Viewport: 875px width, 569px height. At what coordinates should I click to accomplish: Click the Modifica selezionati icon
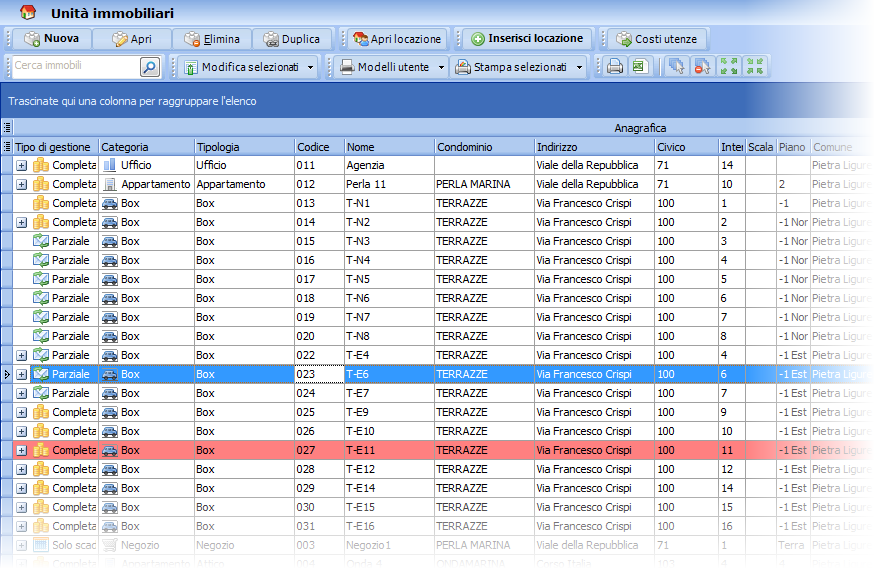coord(190,67)
